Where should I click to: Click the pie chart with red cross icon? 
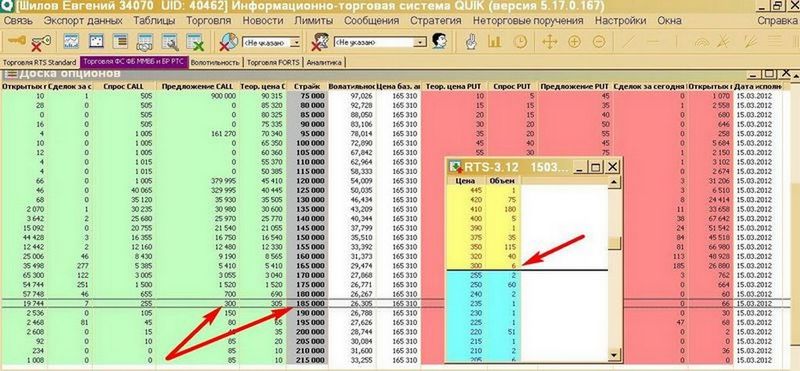pos(229,42)
